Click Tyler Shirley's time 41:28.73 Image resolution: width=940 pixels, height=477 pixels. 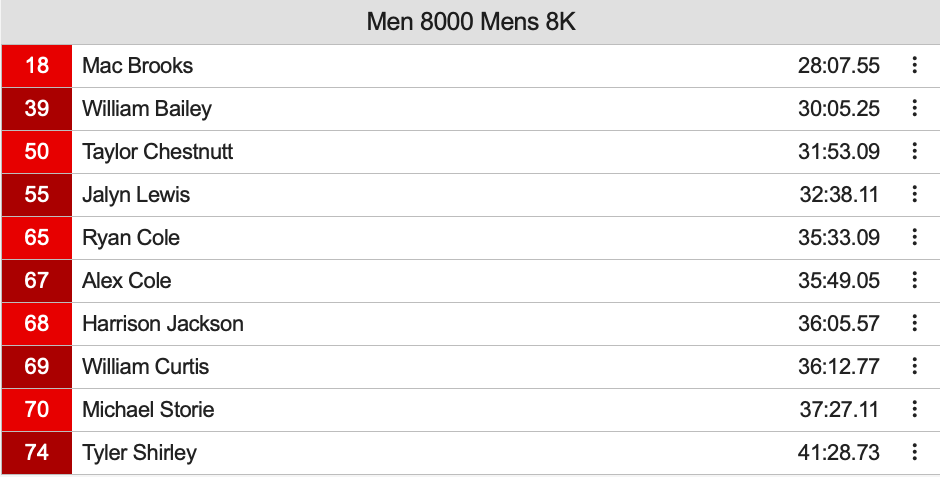pos(838,453)
